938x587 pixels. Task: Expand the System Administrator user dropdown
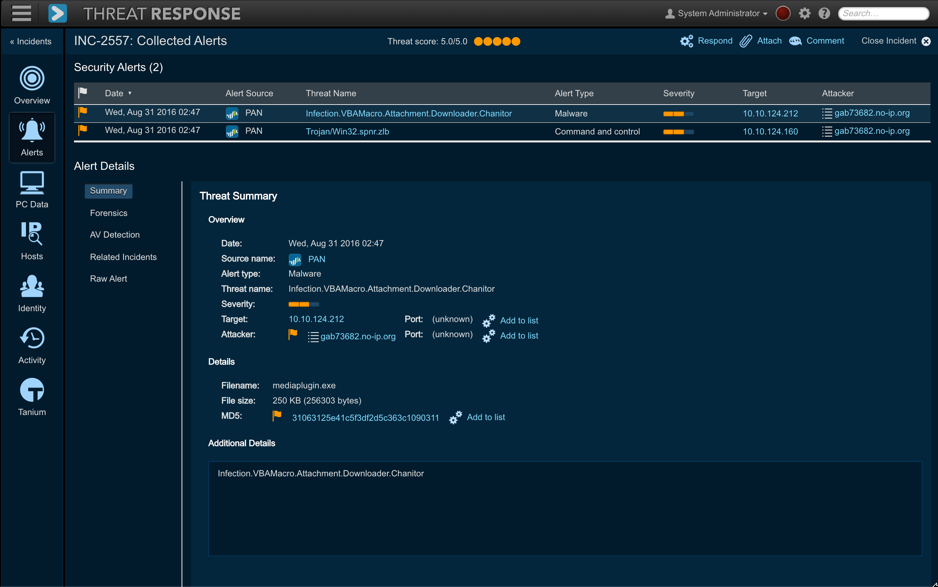717,14
